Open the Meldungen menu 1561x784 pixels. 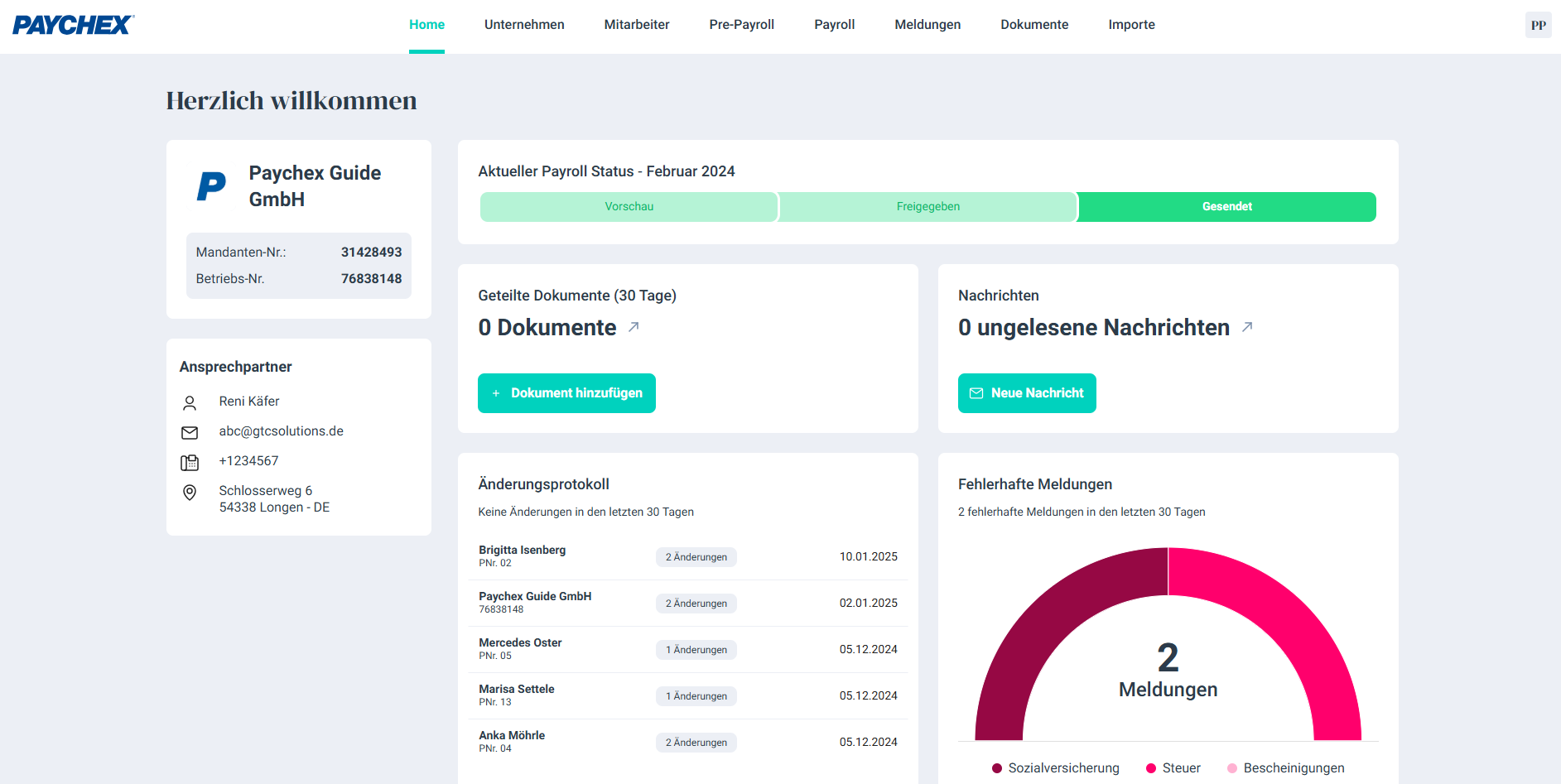click(927, 25)
